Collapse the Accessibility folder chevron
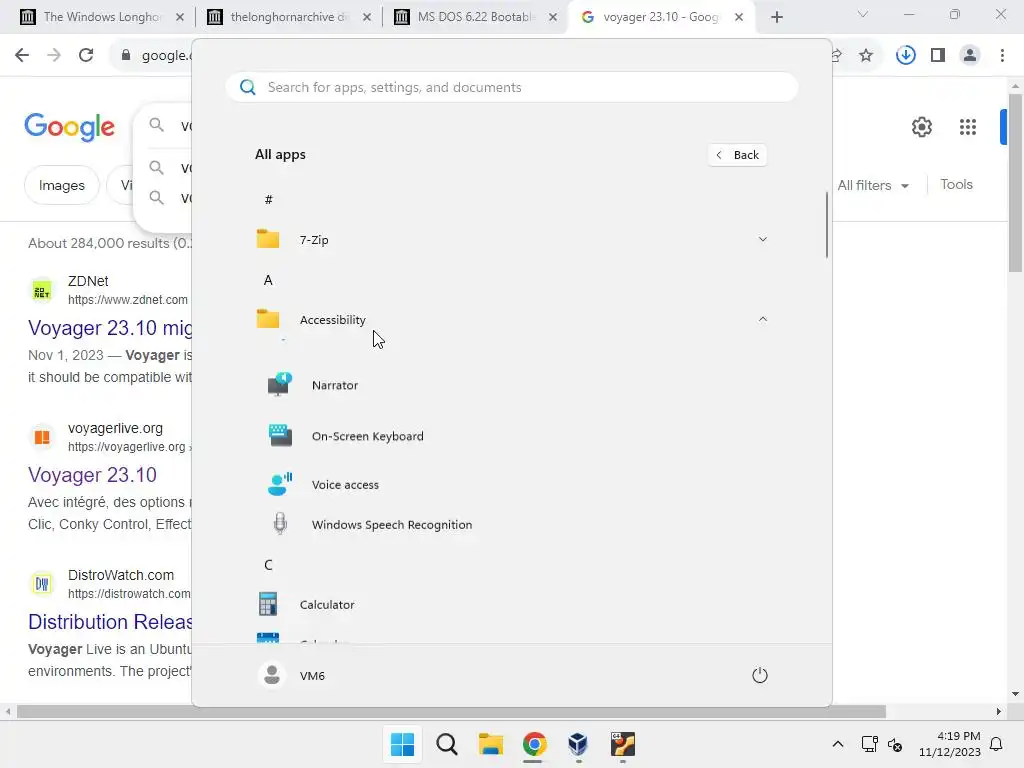 (762, 319)
